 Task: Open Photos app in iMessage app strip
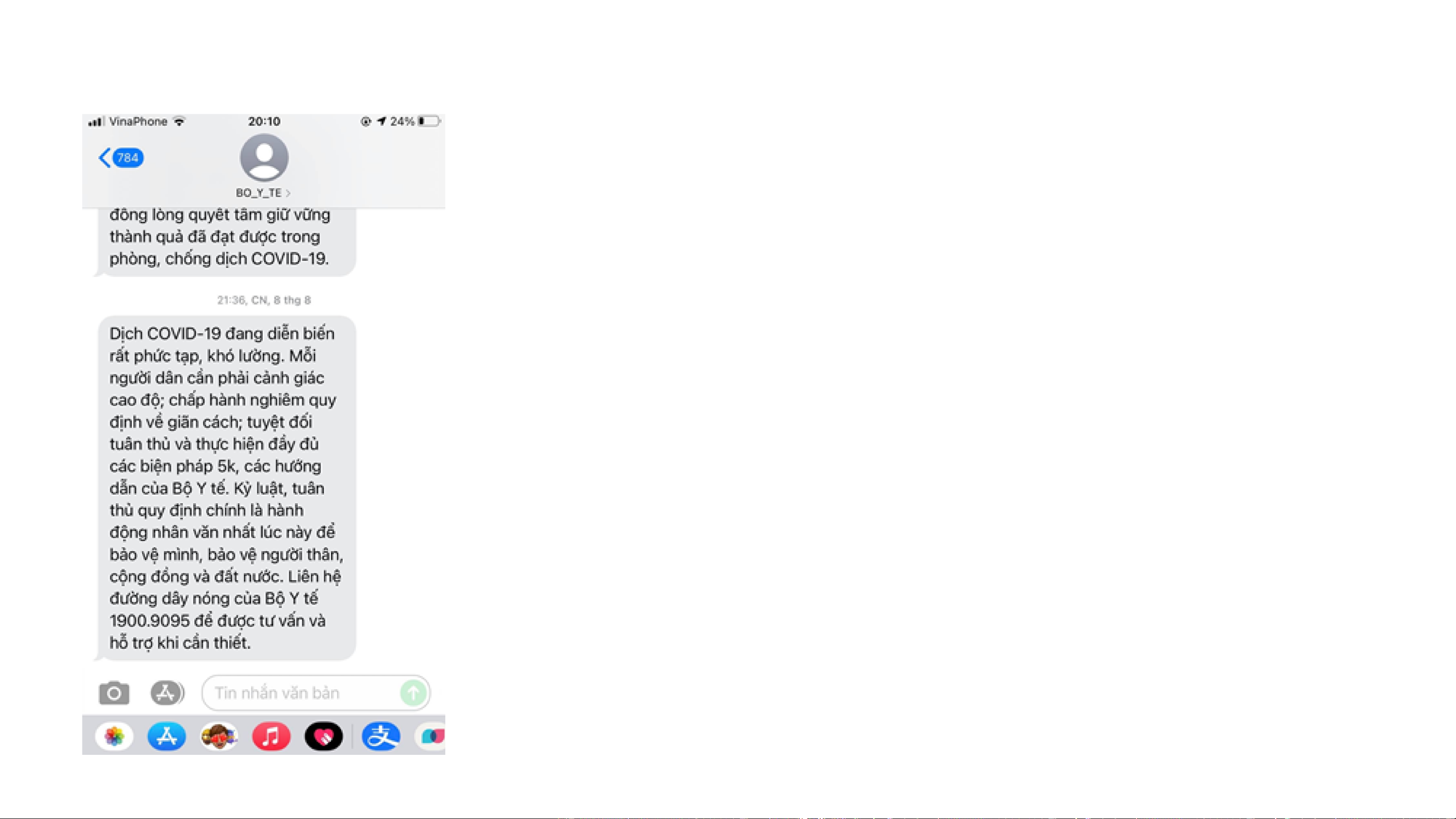tap(114, 737)
